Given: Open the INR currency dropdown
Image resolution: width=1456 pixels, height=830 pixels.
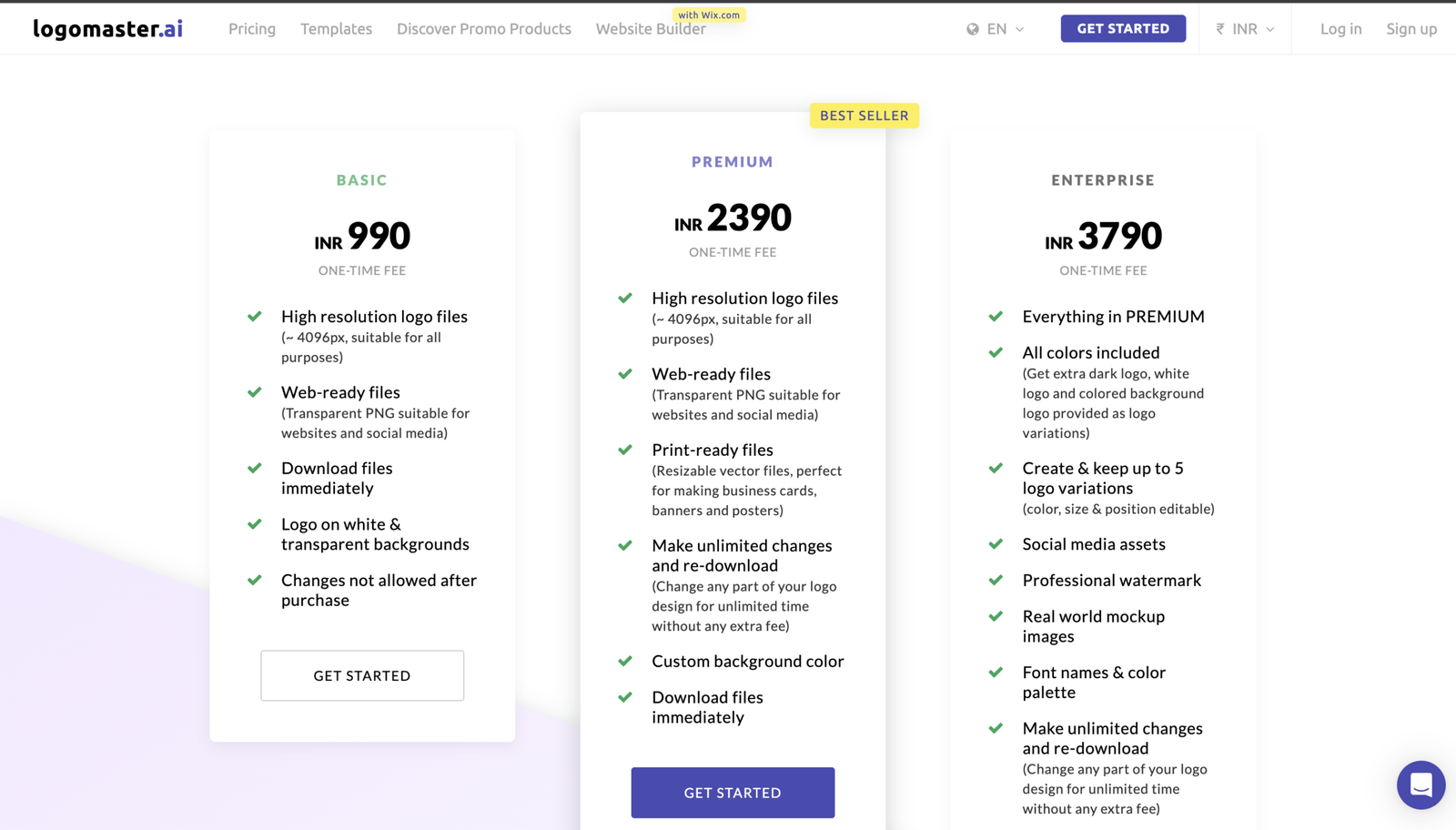Looking at the screenshot, I should (x=1245, y=29).
